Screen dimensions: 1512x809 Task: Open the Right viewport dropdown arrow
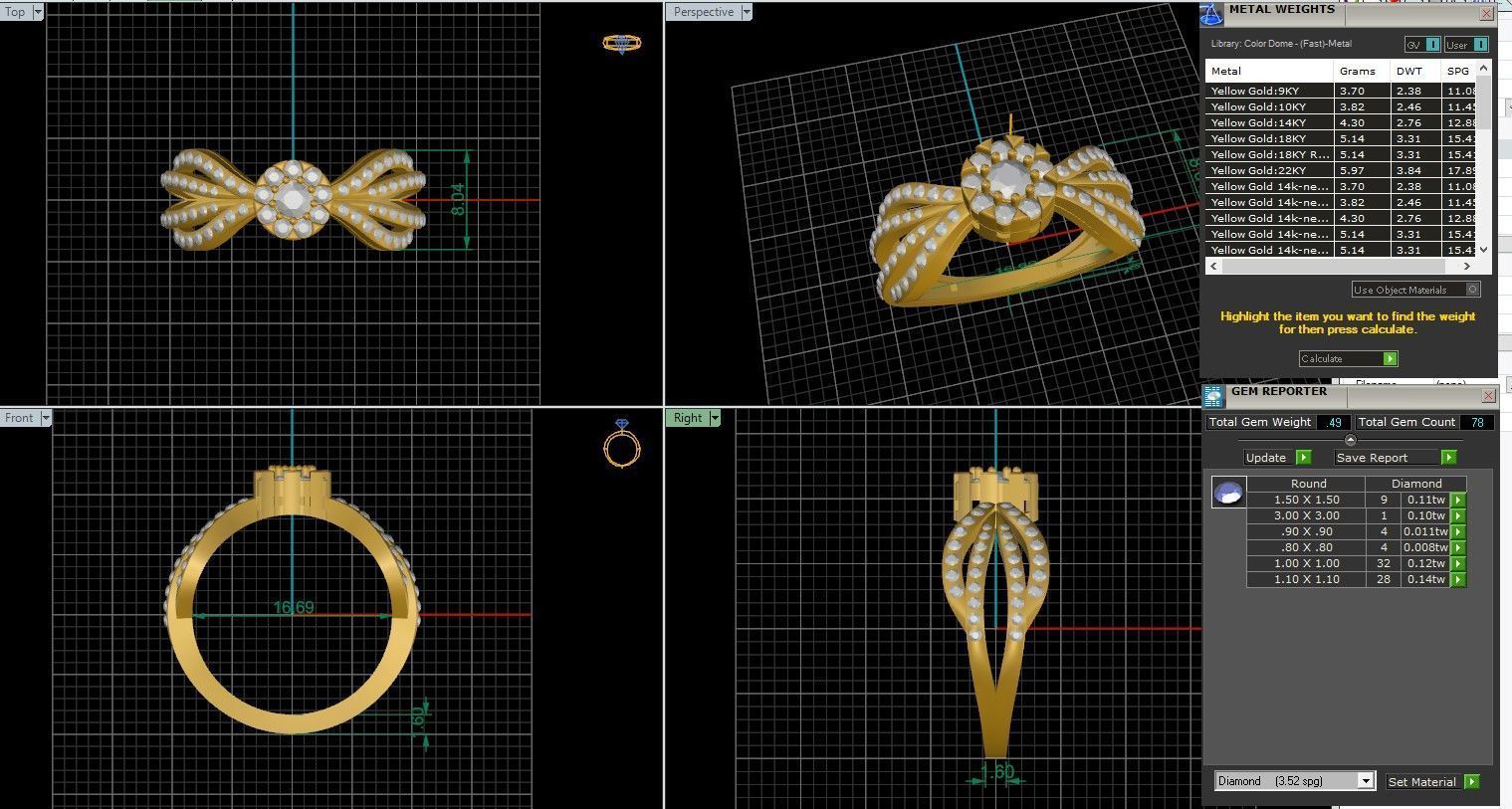715,418
